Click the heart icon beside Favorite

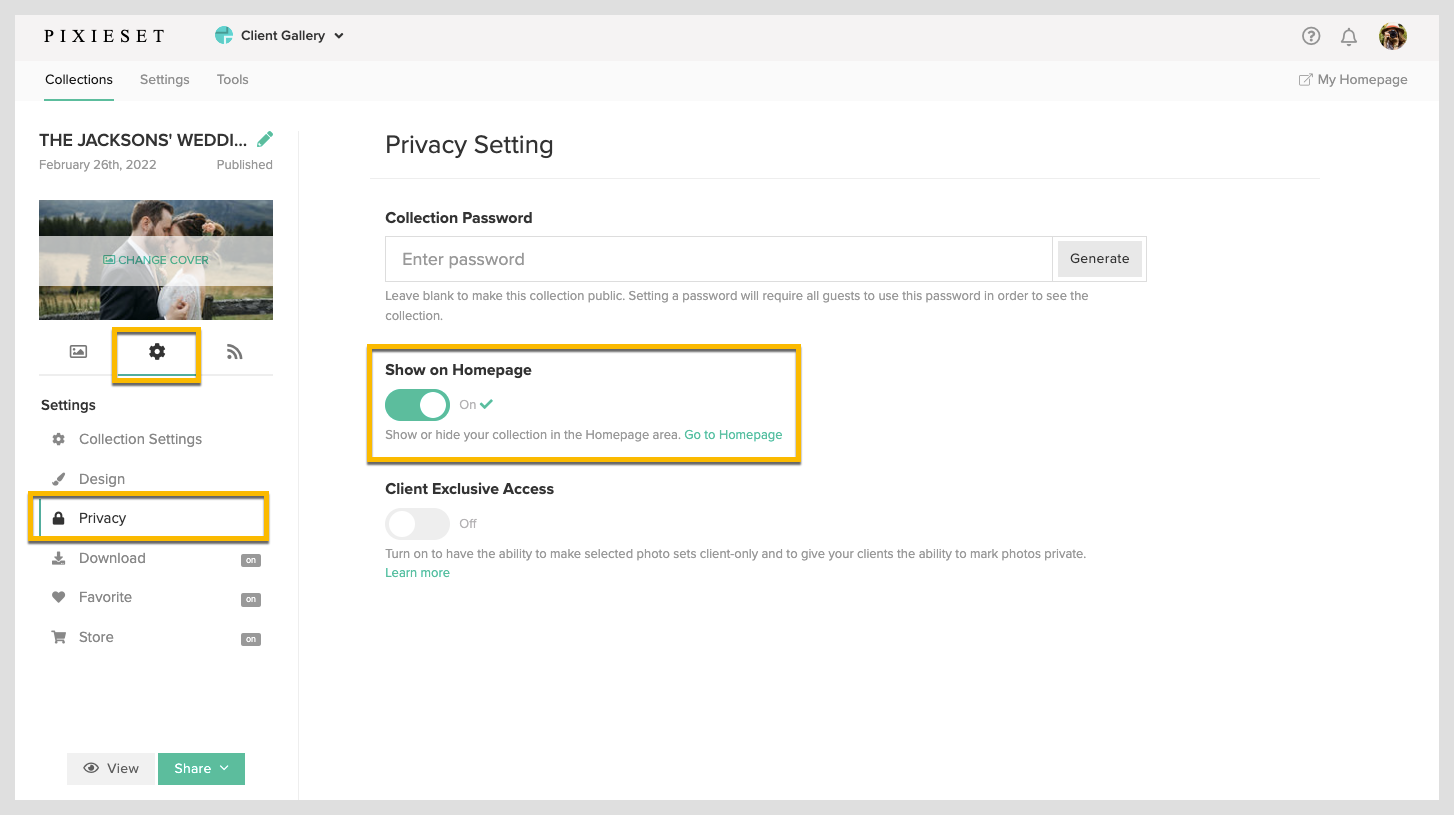(x=58, y=597)
